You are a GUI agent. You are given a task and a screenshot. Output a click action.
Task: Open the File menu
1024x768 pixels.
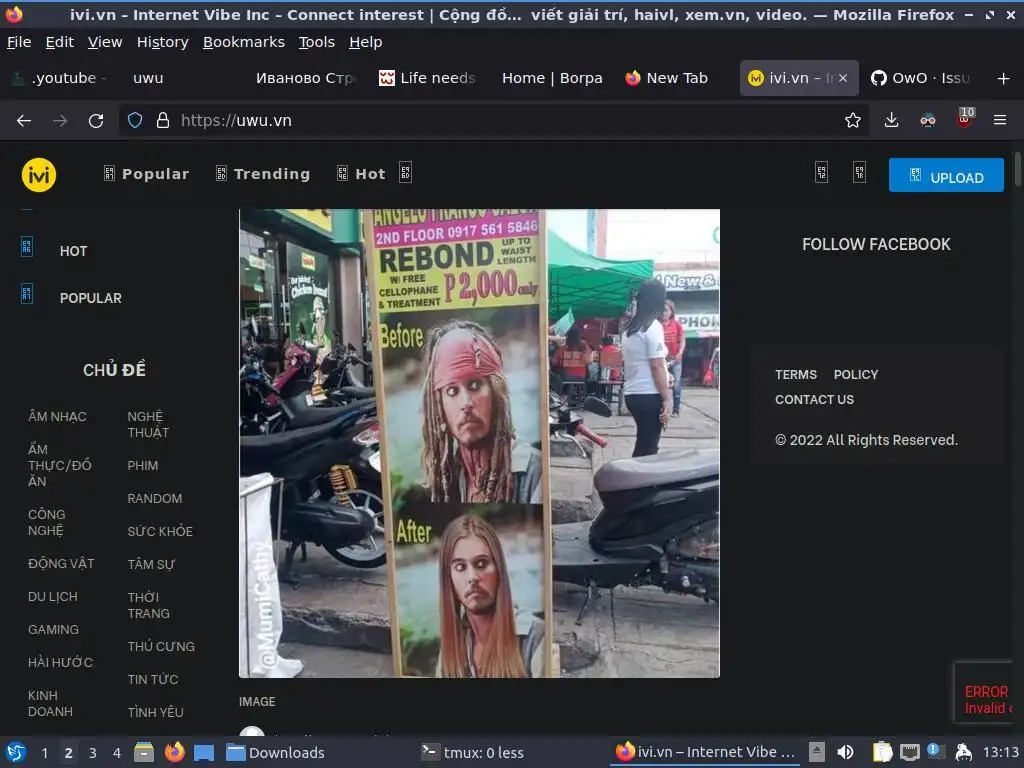(x=19, y=42)
